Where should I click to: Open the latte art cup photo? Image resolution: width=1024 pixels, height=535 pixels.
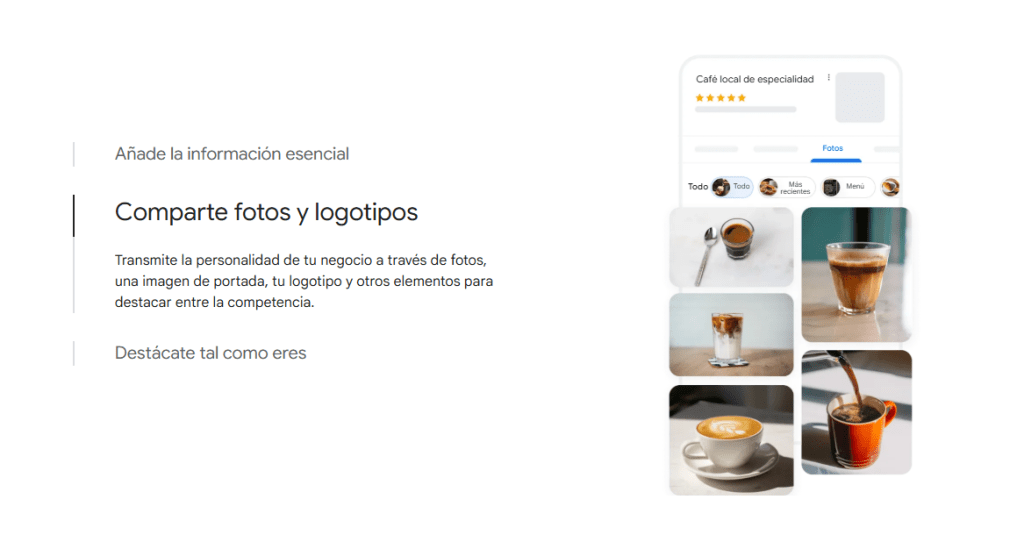(x=731, y=440)
